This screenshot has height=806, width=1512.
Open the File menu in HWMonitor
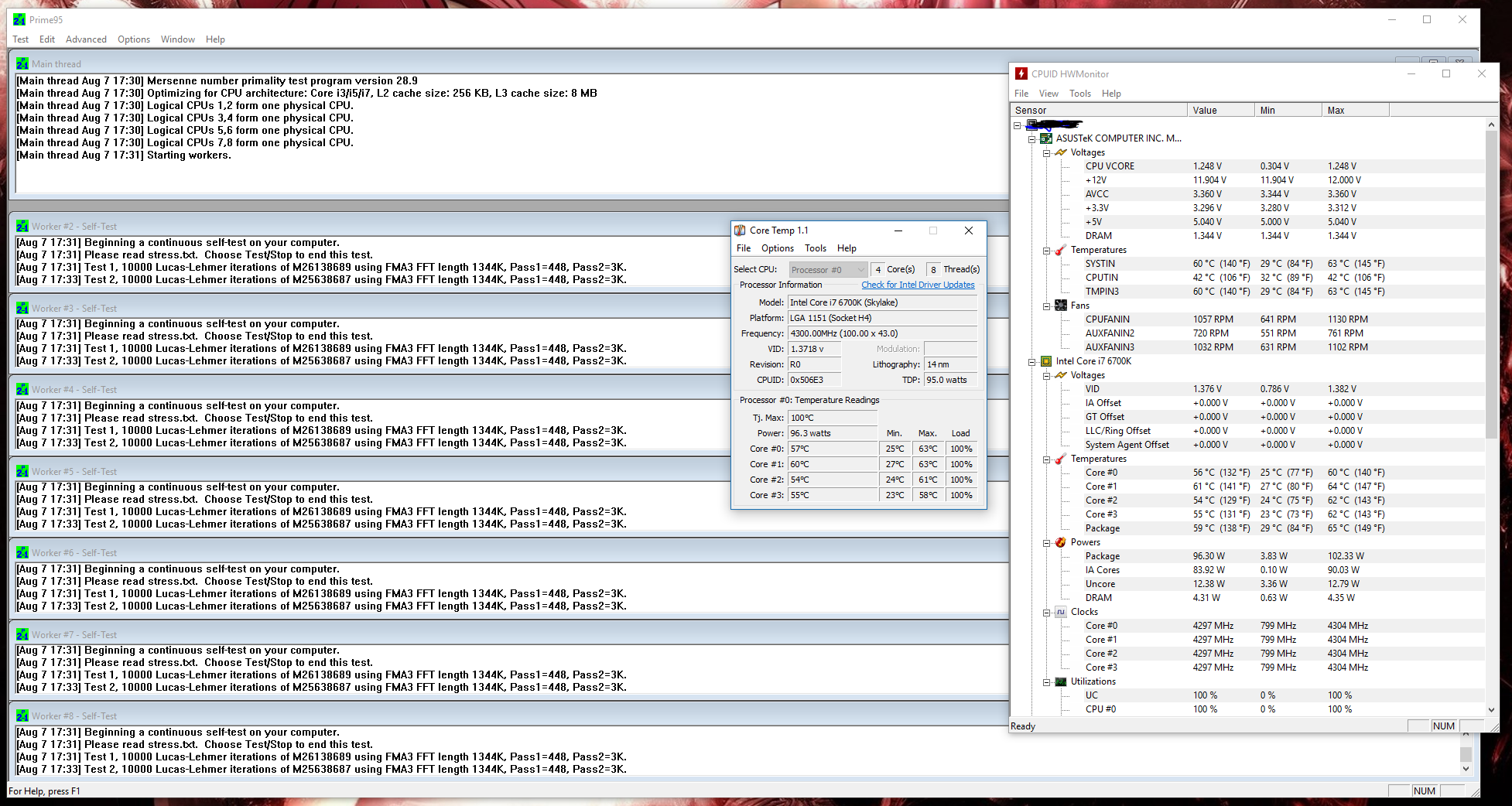[1021, 94]
